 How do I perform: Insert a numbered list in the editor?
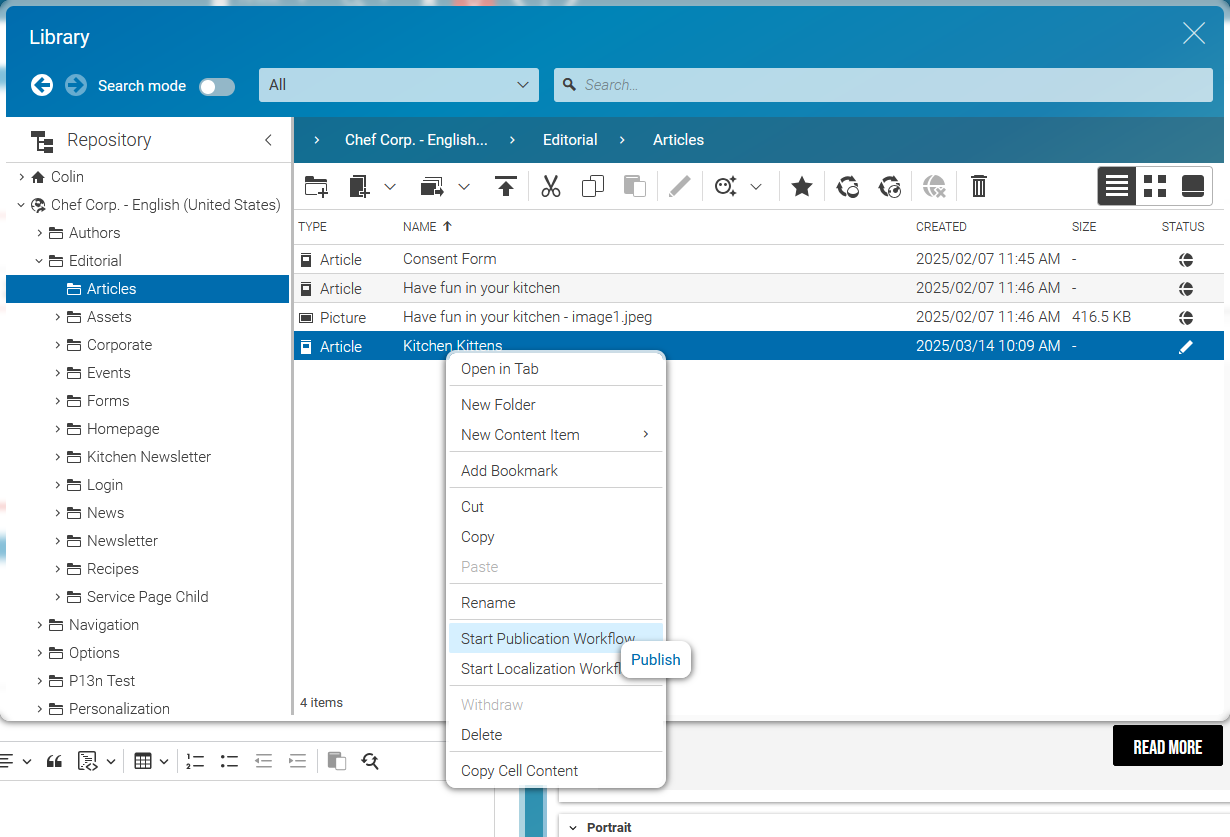click(195, 760)
